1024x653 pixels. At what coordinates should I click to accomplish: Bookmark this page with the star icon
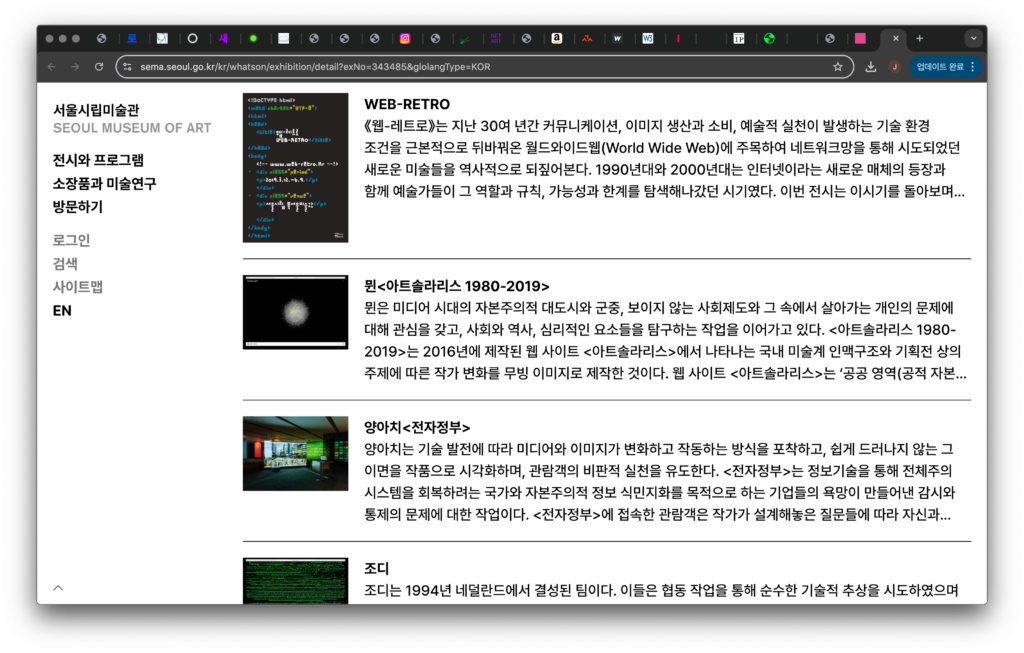pyautogui.click(x=838, y=67)
